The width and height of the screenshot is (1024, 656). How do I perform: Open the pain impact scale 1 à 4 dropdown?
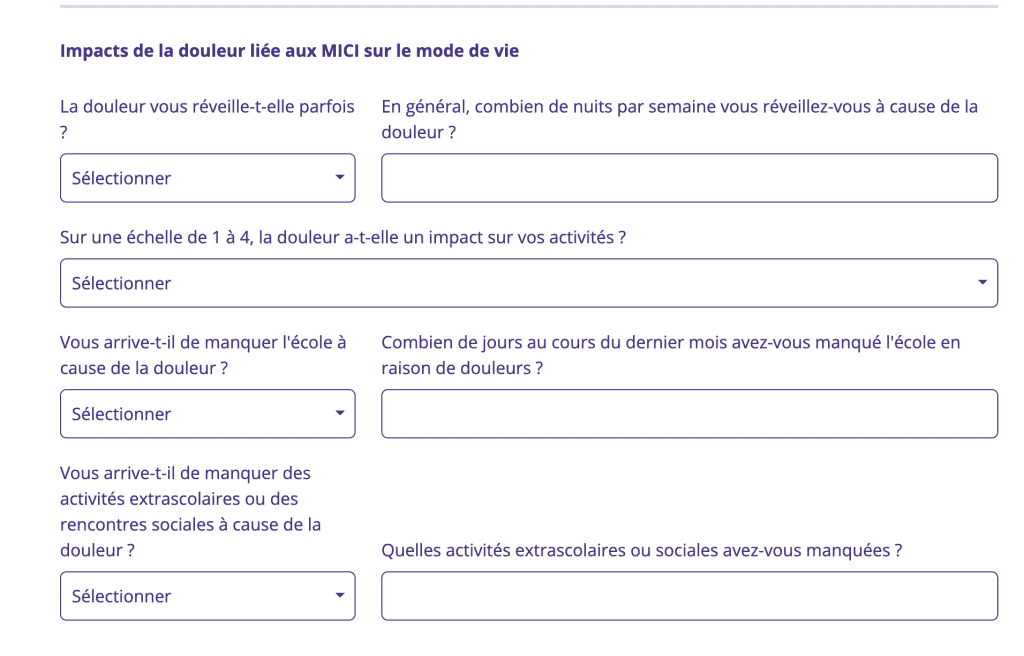tap(529, 283)
